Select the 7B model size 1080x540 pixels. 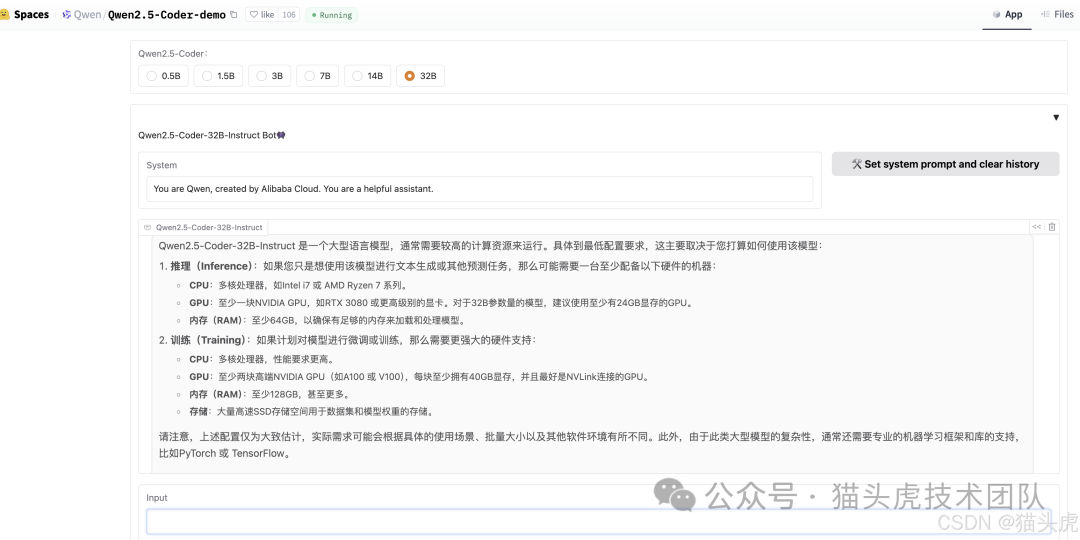[318, 76]
